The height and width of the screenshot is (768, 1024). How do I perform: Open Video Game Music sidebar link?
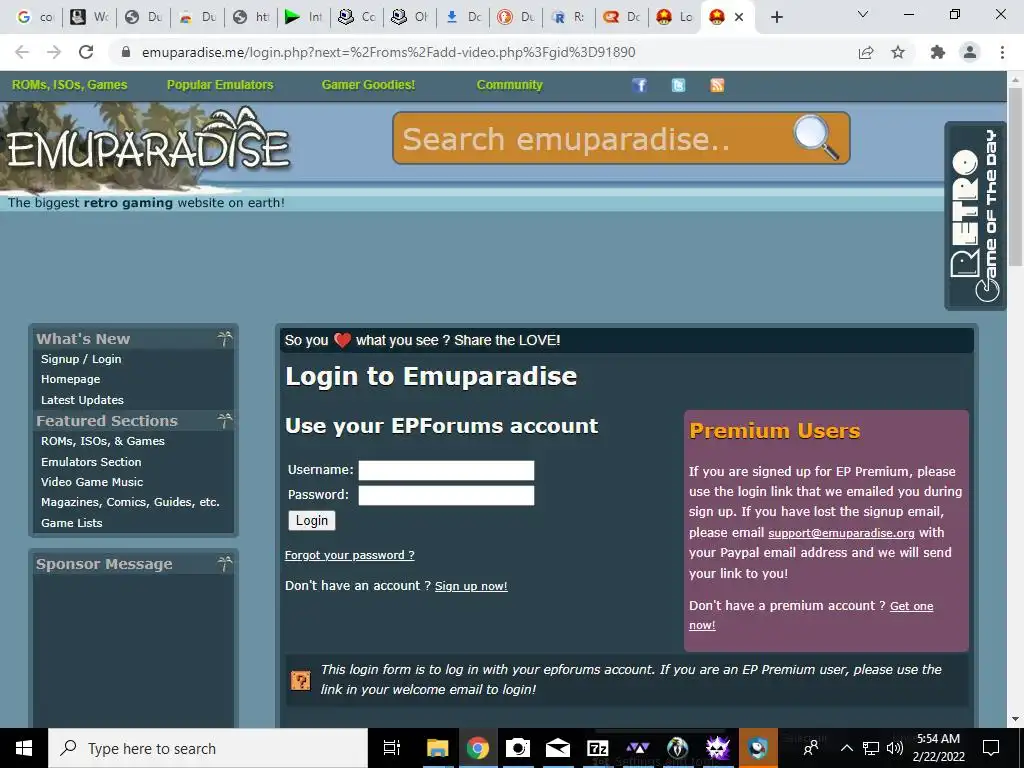92,482
